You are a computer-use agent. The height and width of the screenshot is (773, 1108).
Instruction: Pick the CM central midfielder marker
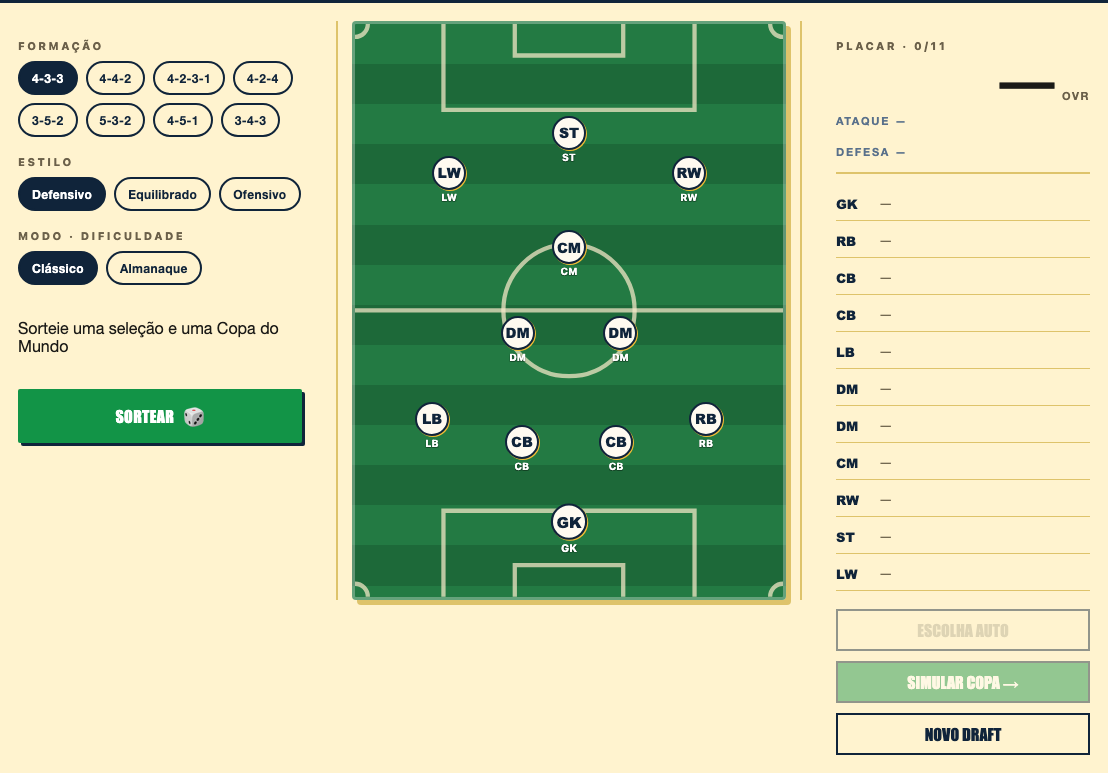[x=569, y=247]
